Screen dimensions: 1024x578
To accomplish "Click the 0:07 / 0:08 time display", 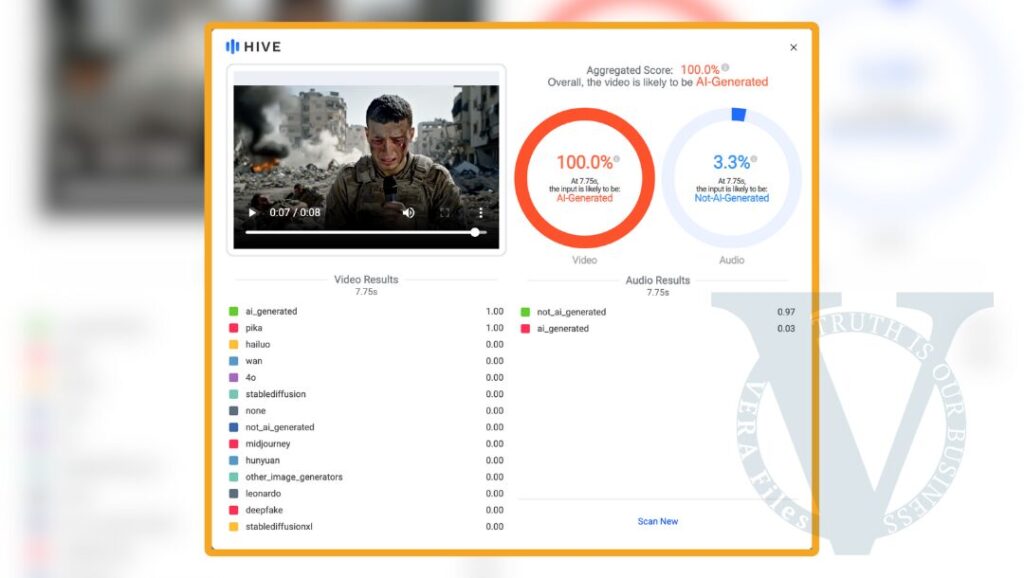I will point(295,212).
